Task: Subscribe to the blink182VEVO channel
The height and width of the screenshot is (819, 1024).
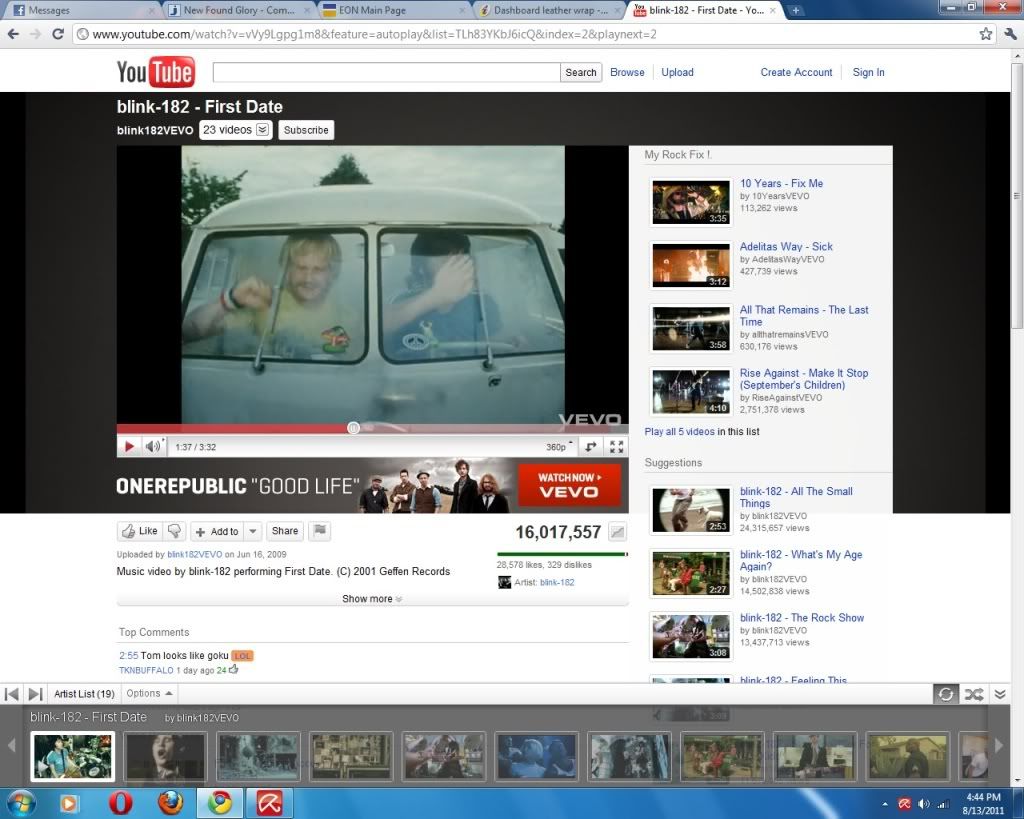Action: coord(306,130)
